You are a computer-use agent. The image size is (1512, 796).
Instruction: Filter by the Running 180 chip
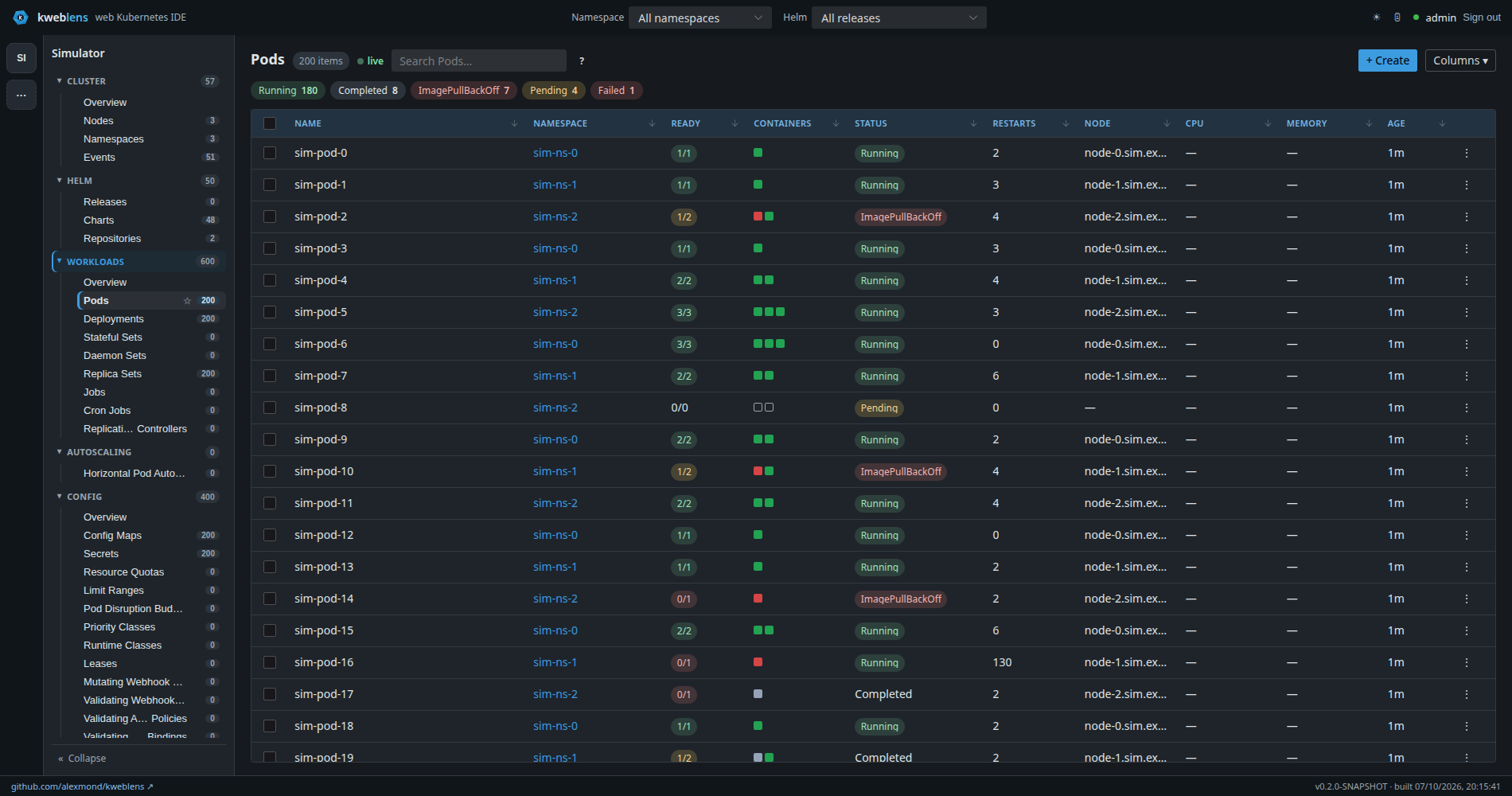[x=288, y=91]
